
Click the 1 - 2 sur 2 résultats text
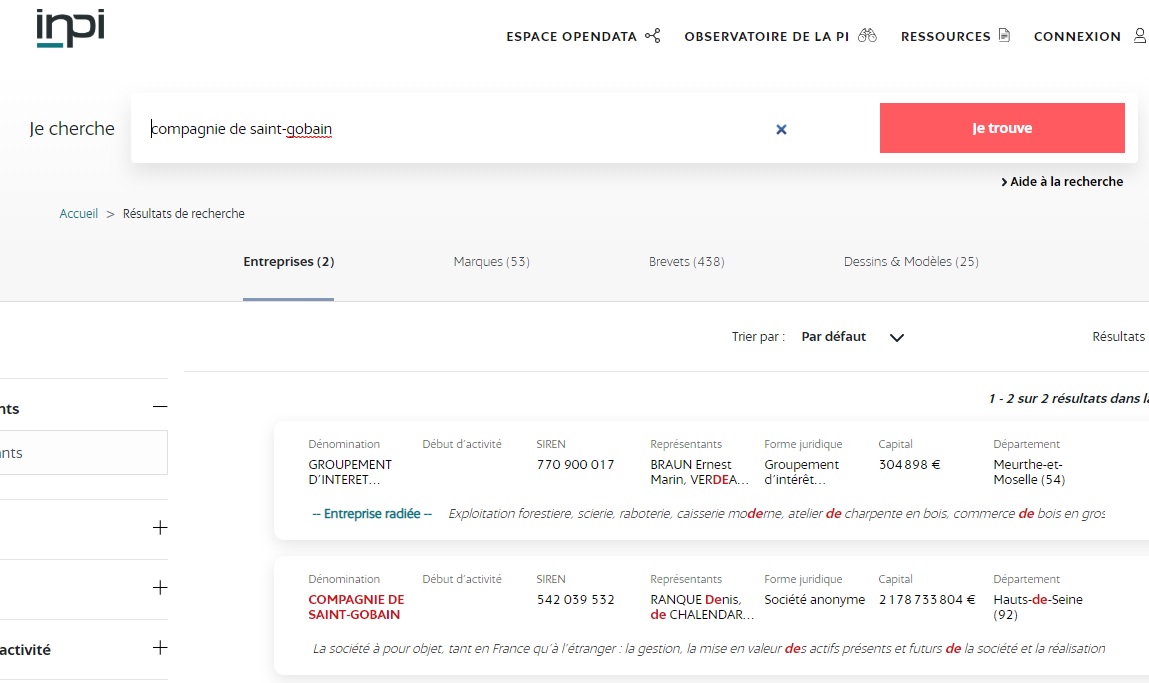(1068, 399)
